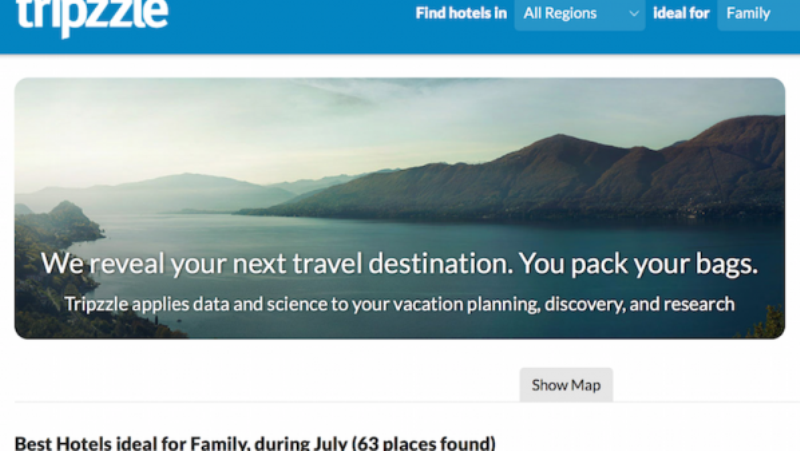Click the "(63 places found)" result count

420,442
